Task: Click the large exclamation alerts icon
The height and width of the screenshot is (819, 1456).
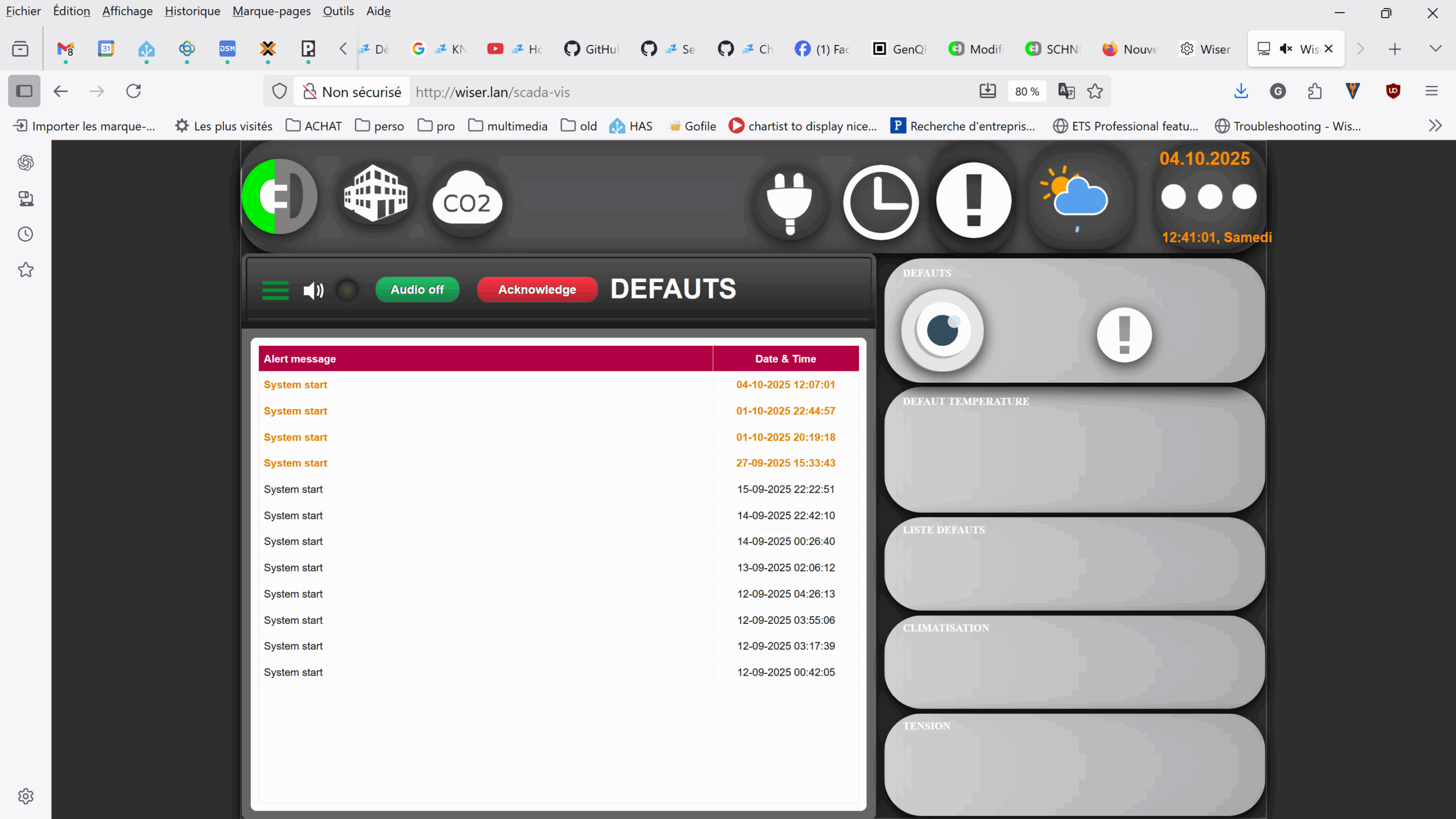Action: coord(974,200)
